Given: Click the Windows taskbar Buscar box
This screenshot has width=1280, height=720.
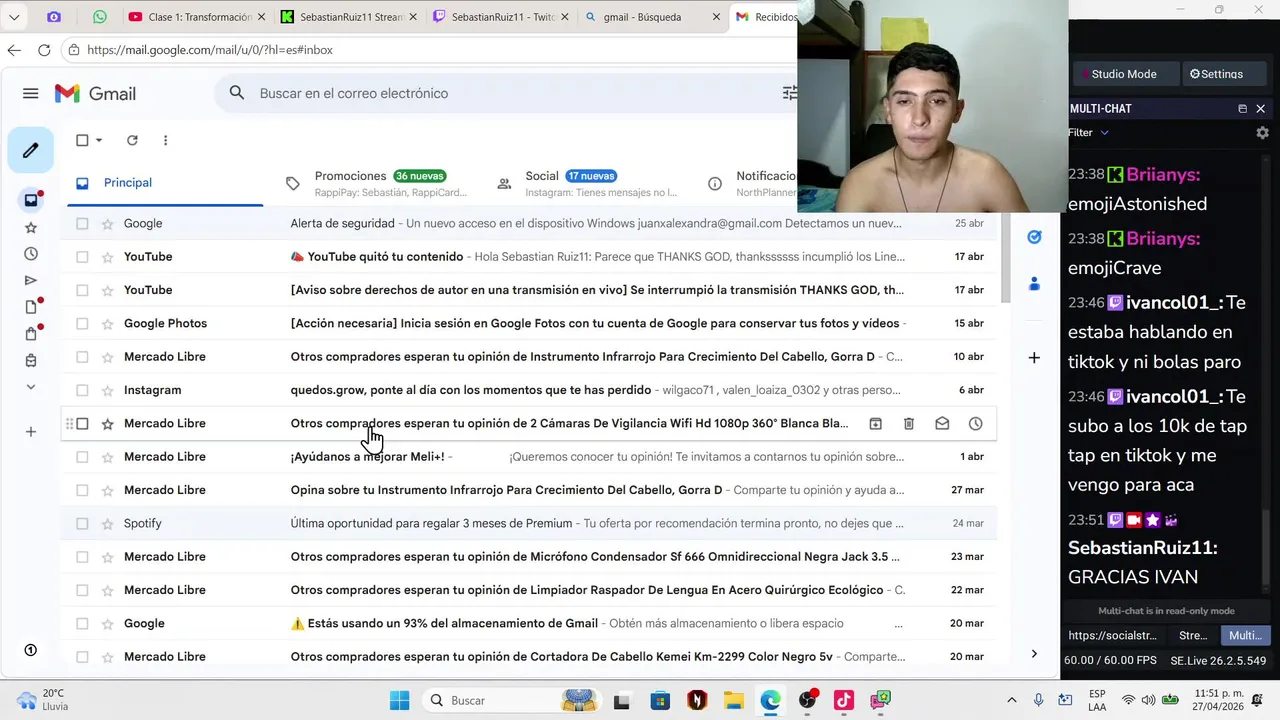Looking at the screenshot, I should (x=510, y=700).
